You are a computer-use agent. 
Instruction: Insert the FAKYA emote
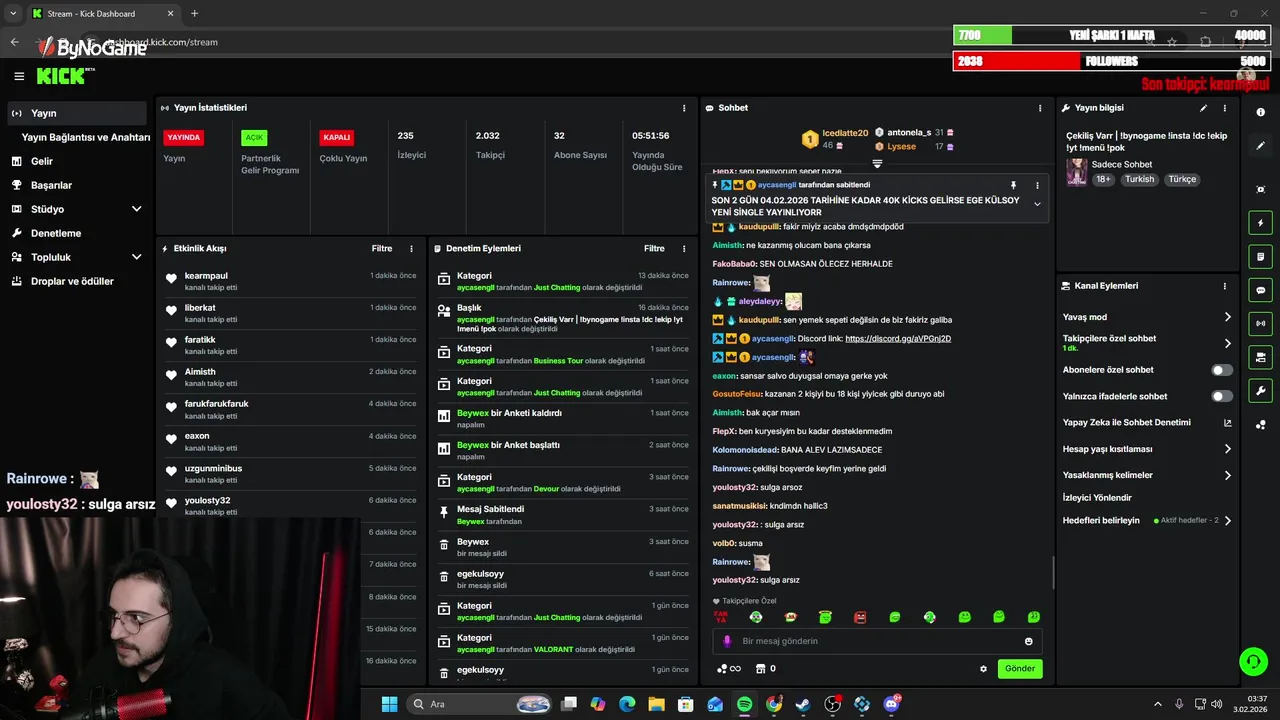pyautogui.click(x=720, y=617)
